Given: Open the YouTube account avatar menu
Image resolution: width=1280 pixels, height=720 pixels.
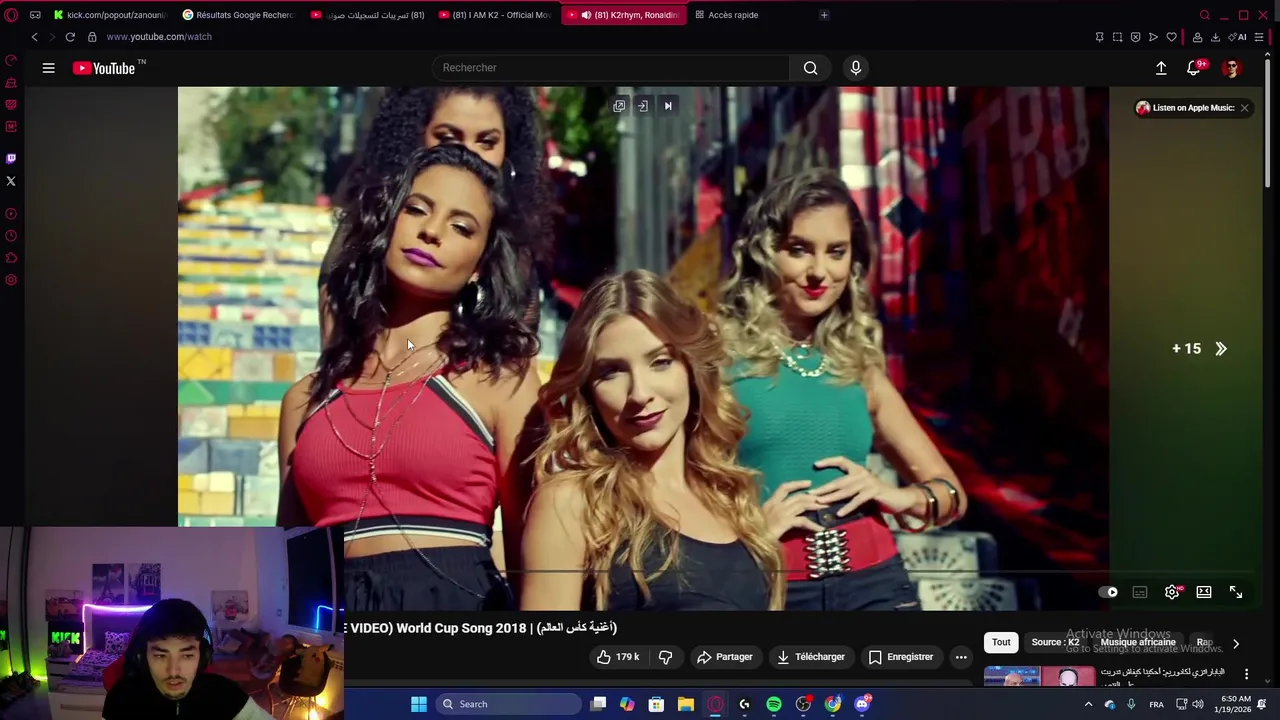Looking at the screenshot, I should point(1231,68).
